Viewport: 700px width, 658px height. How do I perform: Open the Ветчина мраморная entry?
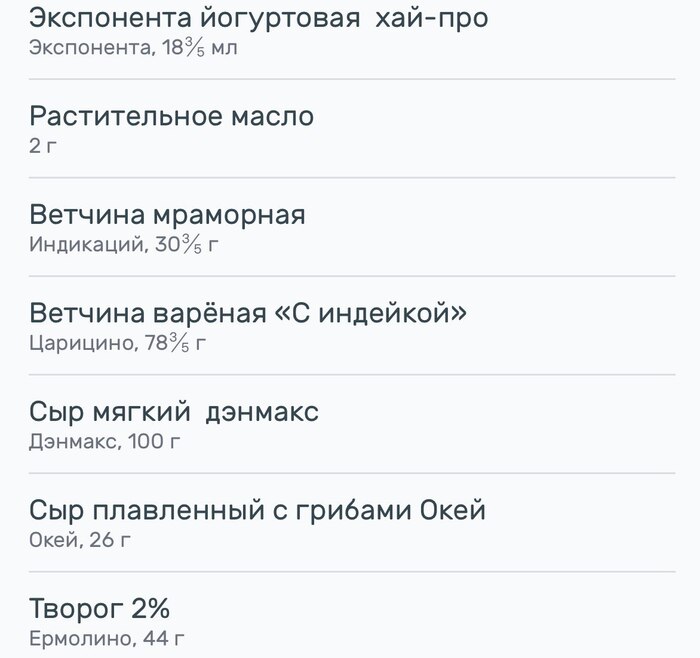352,227
